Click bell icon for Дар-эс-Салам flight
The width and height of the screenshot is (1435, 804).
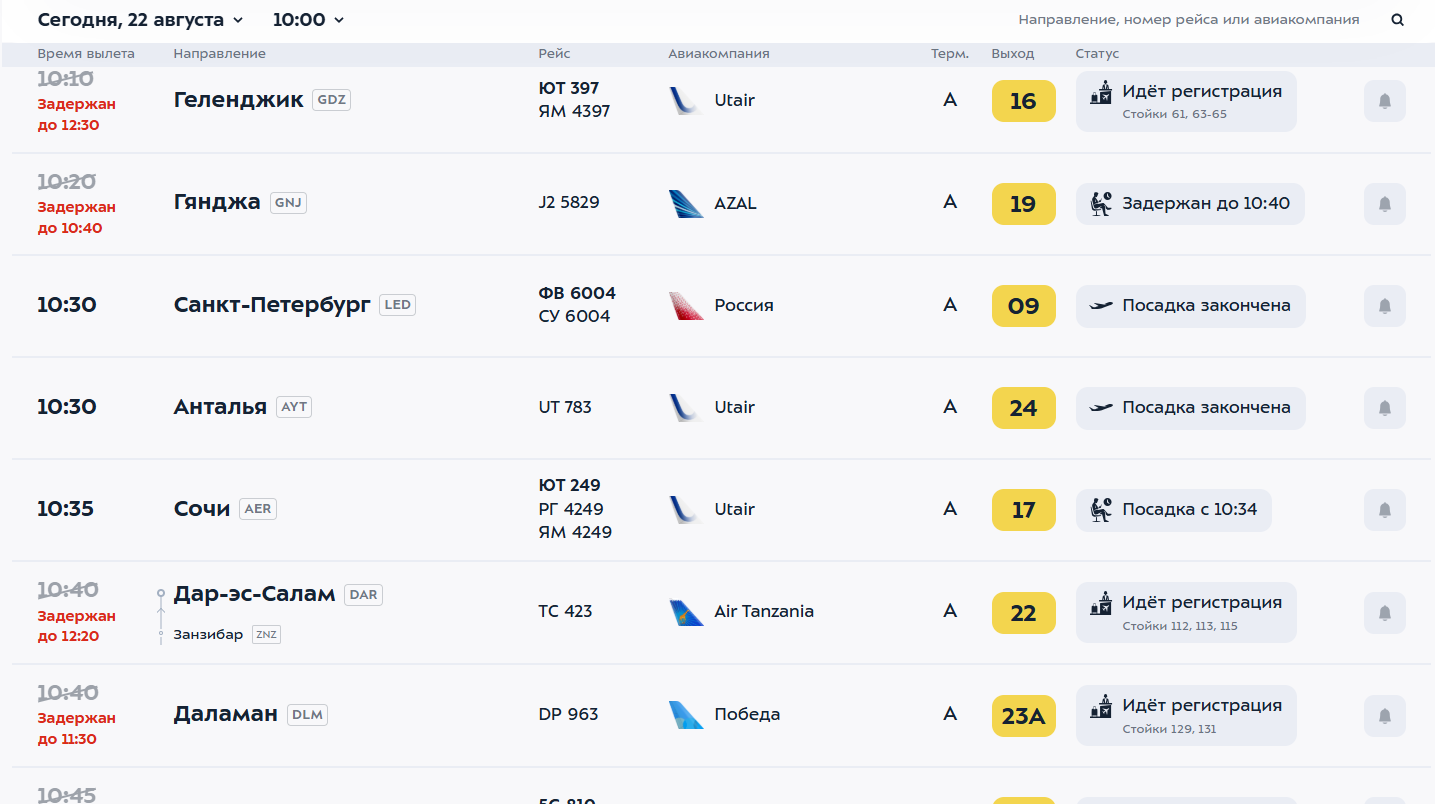point(1385,613)
